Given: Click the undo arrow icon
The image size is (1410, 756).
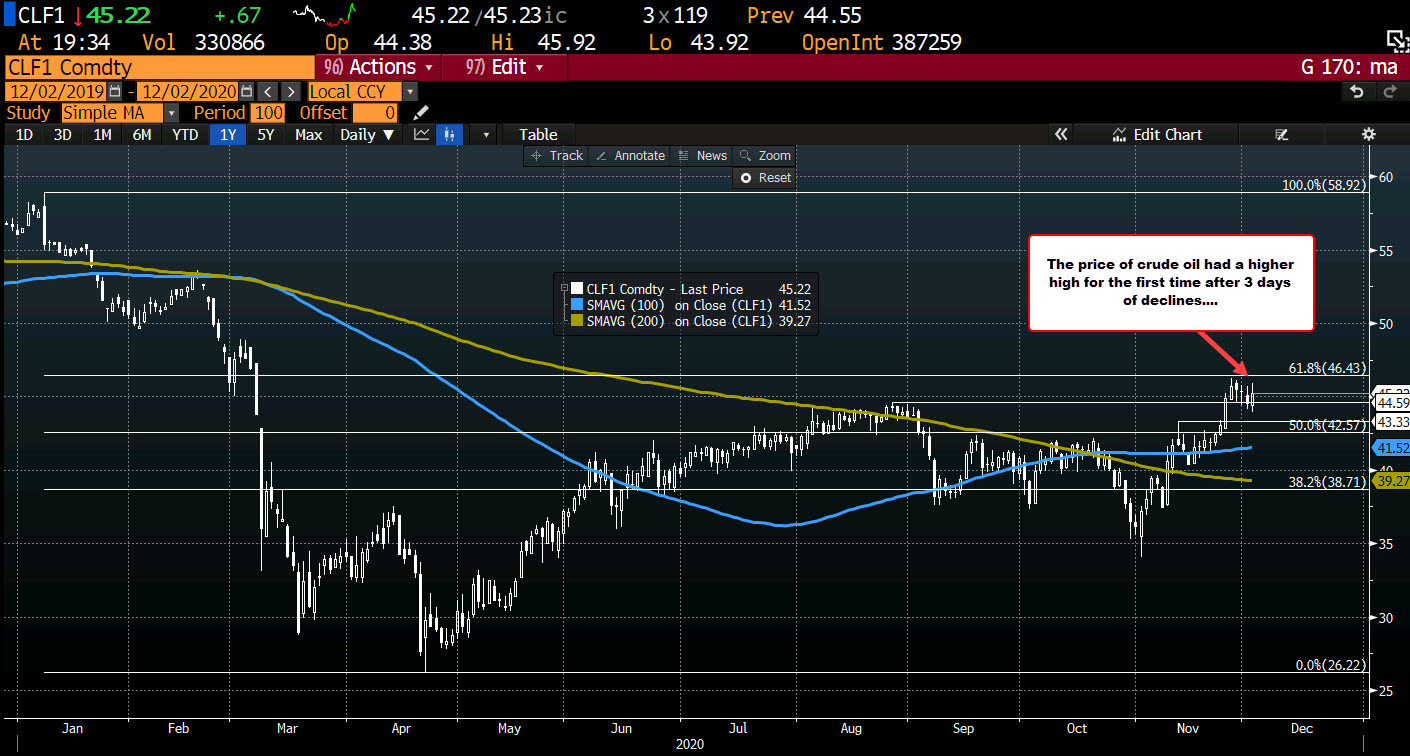Looking at the screenshot, I should 1357,91.
